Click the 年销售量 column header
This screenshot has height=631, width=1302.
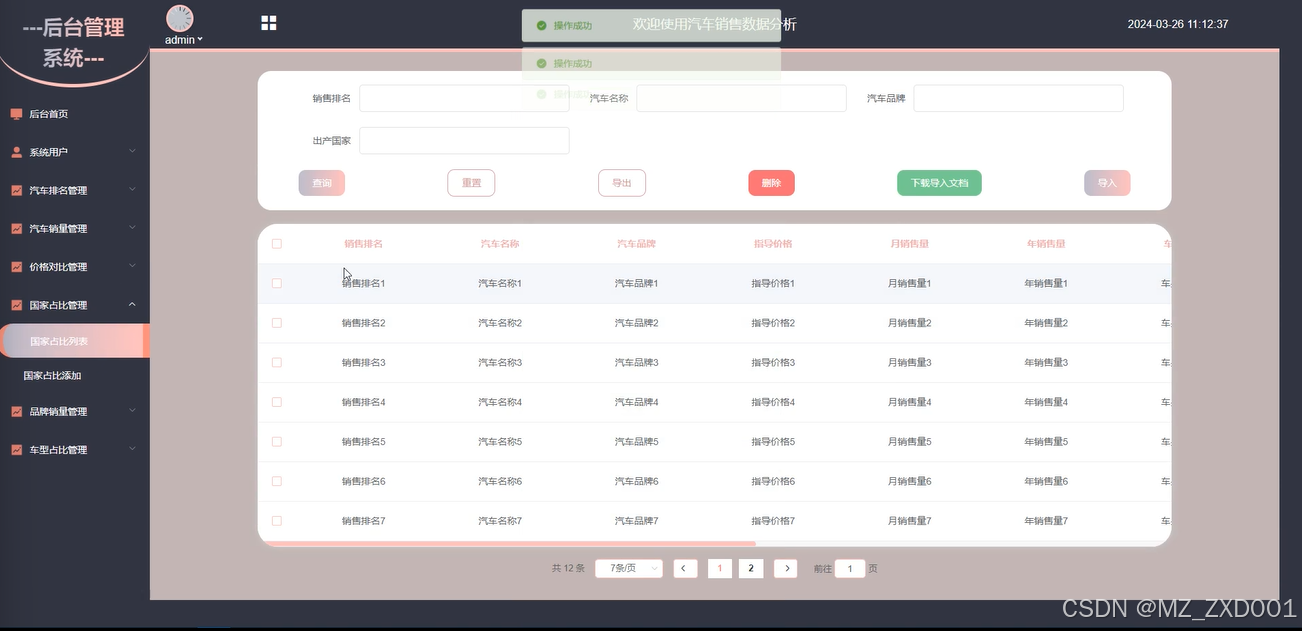click(1046, 244)
